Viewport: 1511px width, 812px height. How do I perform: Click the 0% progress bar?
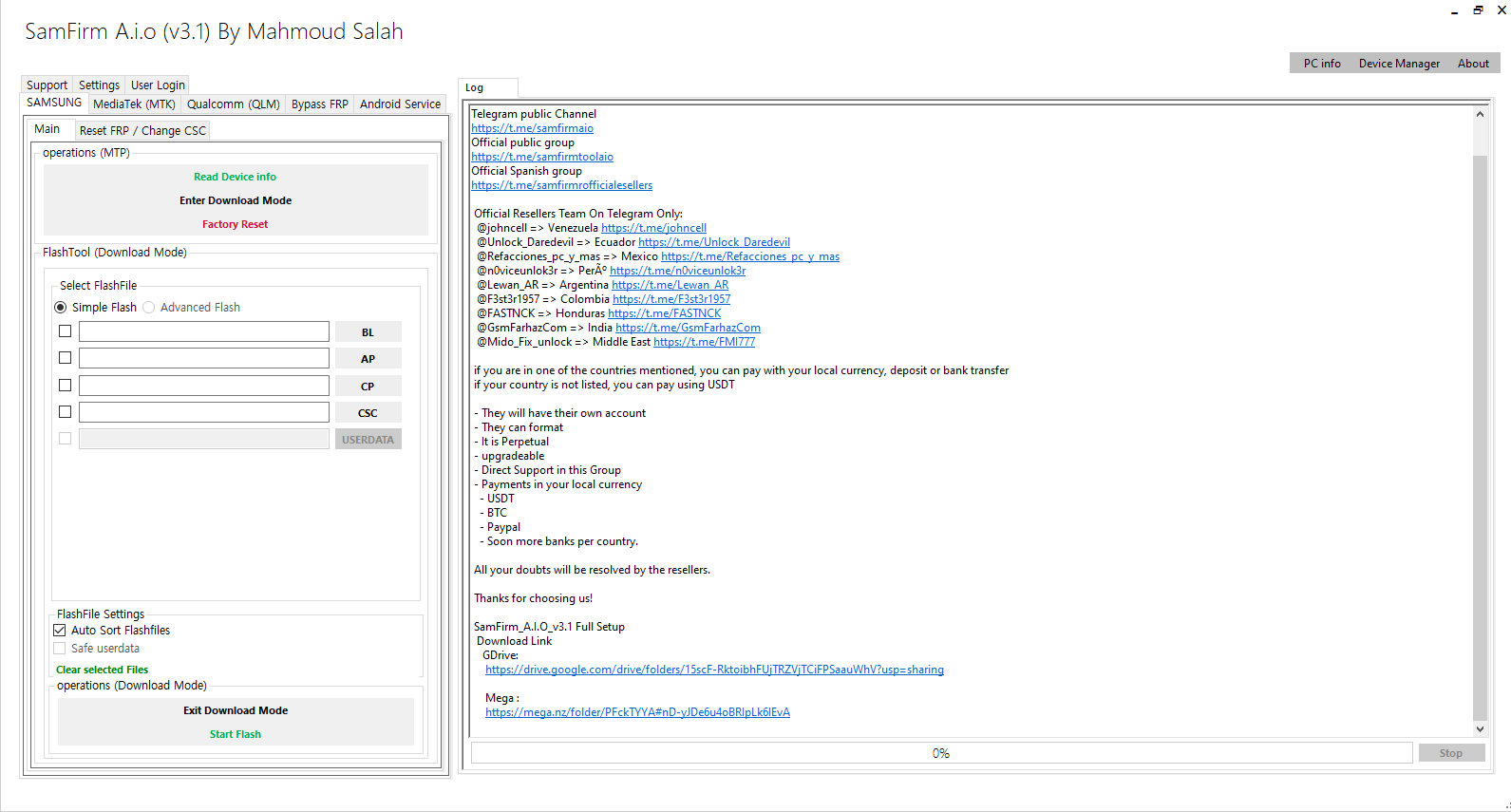941,753
